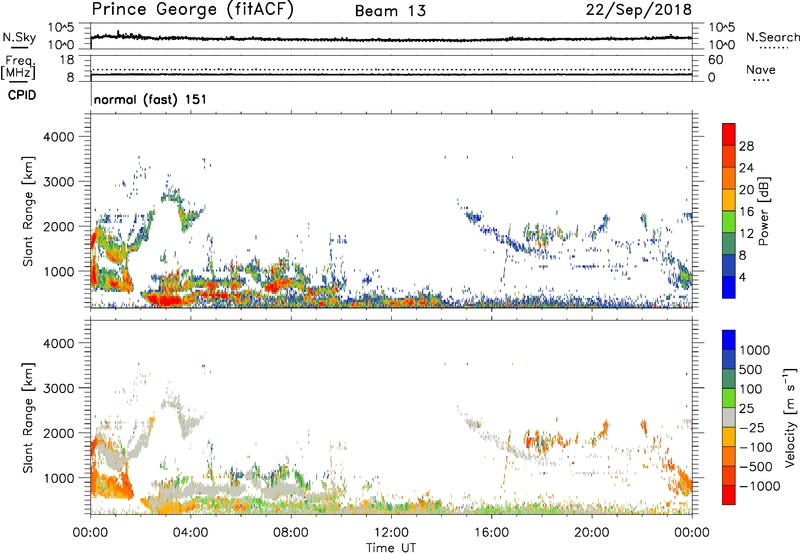Click the "12" power colorbar label
The height and width of the screenshot is (554, 800).
tap(746, 234)
